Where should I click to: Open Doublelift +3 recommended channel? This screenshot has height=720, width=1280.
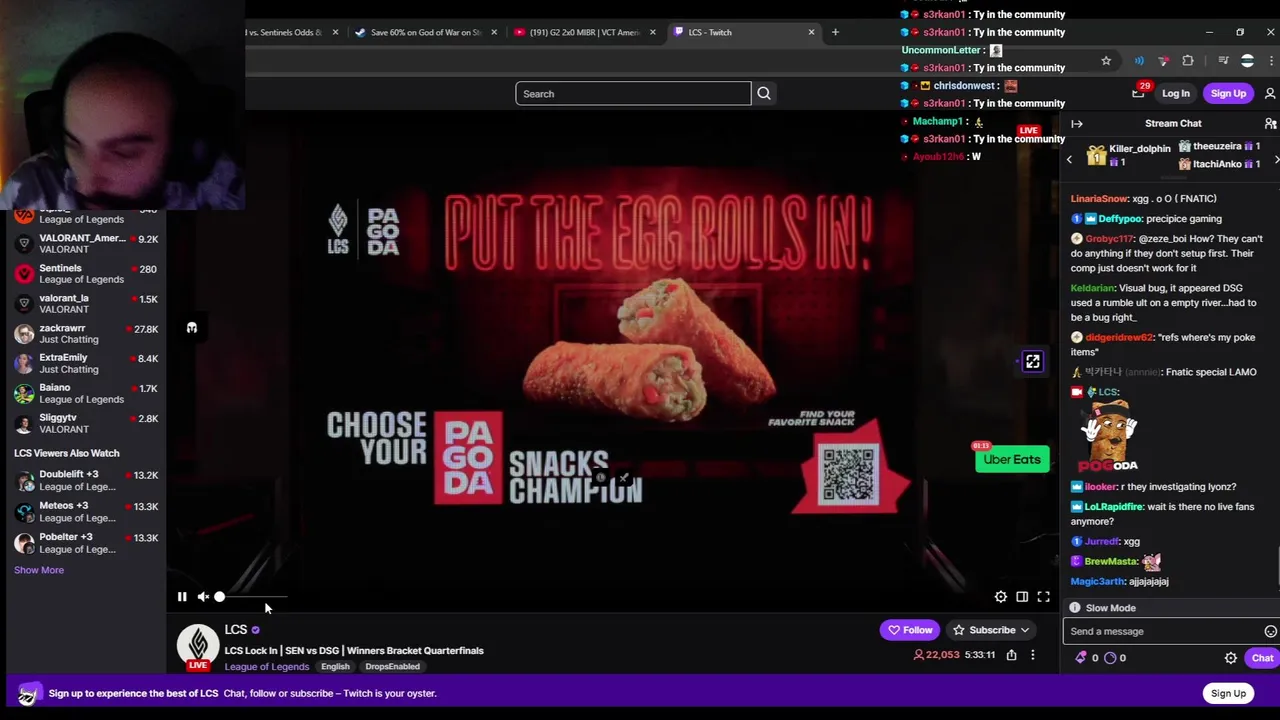pyautogui.click(x=85, y=480)
